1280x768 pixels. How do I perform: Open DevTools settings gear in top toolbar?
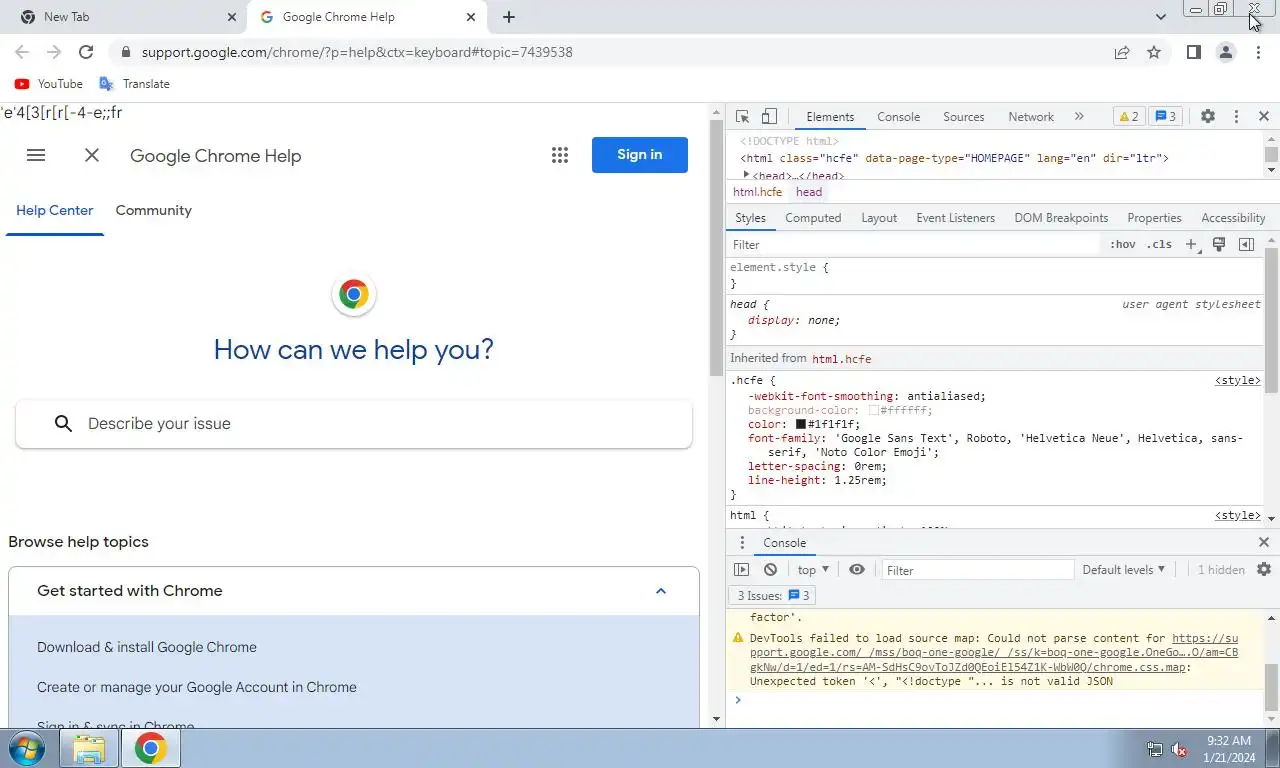pyautogui.click(x=1208, y=117)
